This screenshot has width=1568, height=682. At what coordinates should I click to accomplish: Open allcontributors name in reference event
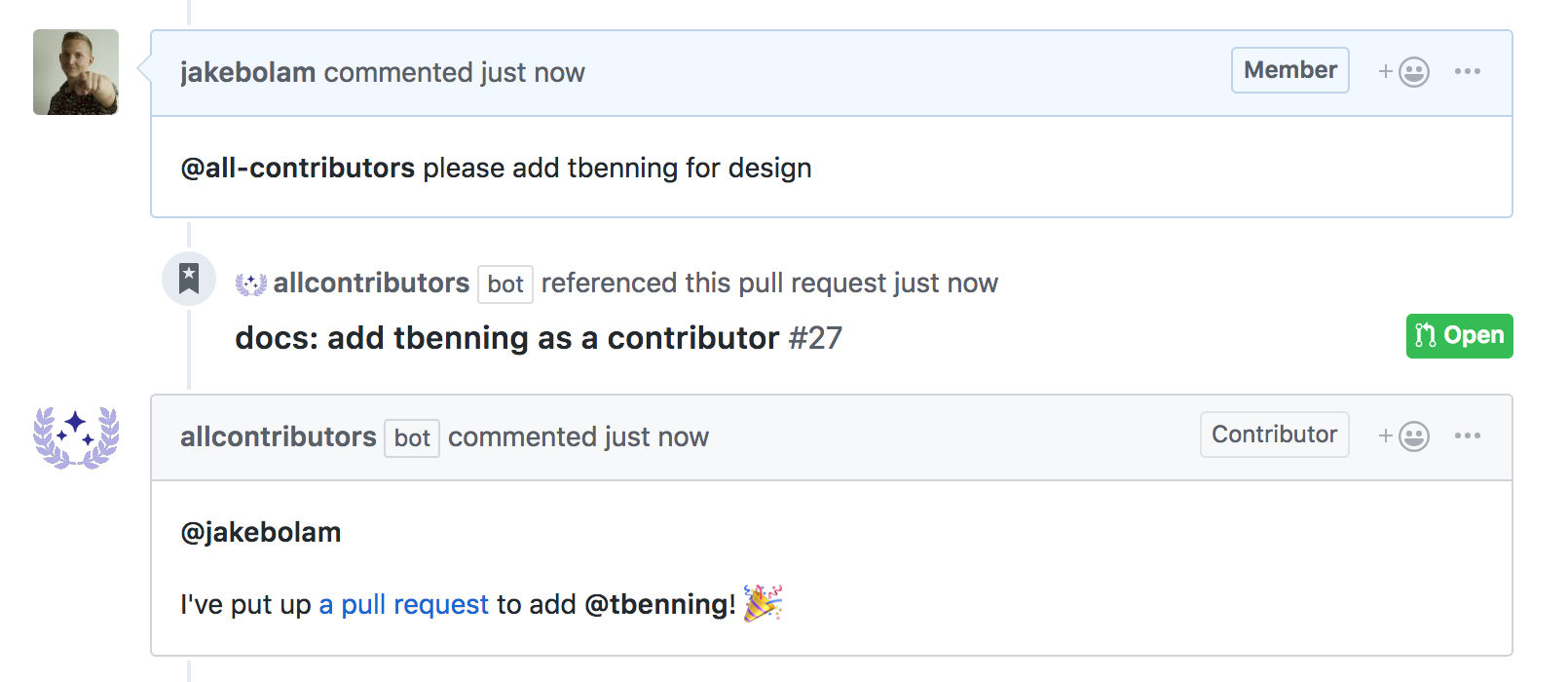(371, 283)
